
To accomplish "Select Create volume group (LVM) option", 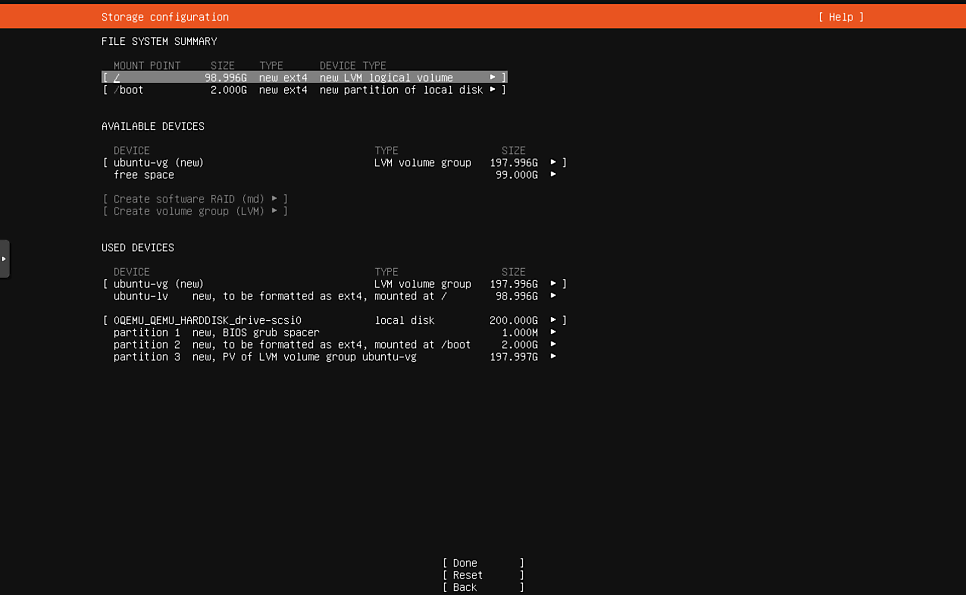I will click(x=195, y=211).
